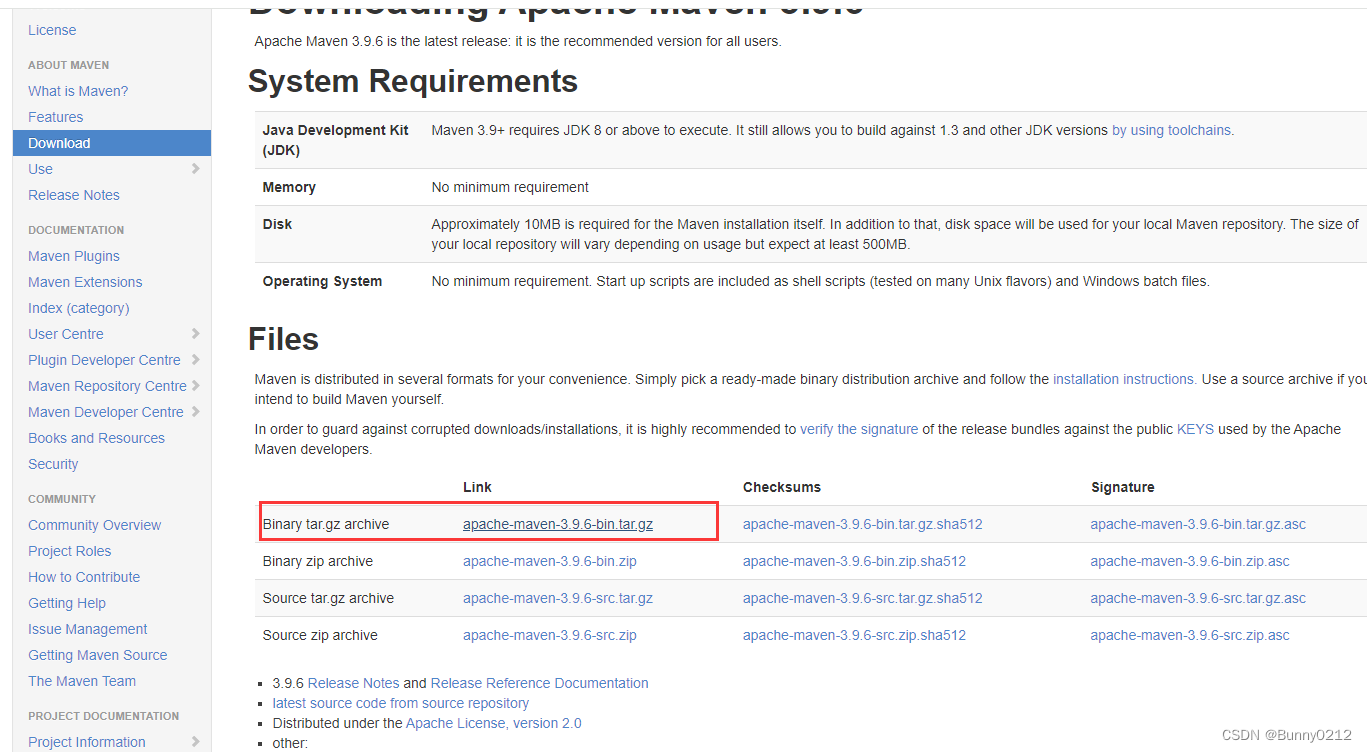Open latest source code from source repository
The width and height of the screenshot is (1367, 752).
[x=401, y=703]
